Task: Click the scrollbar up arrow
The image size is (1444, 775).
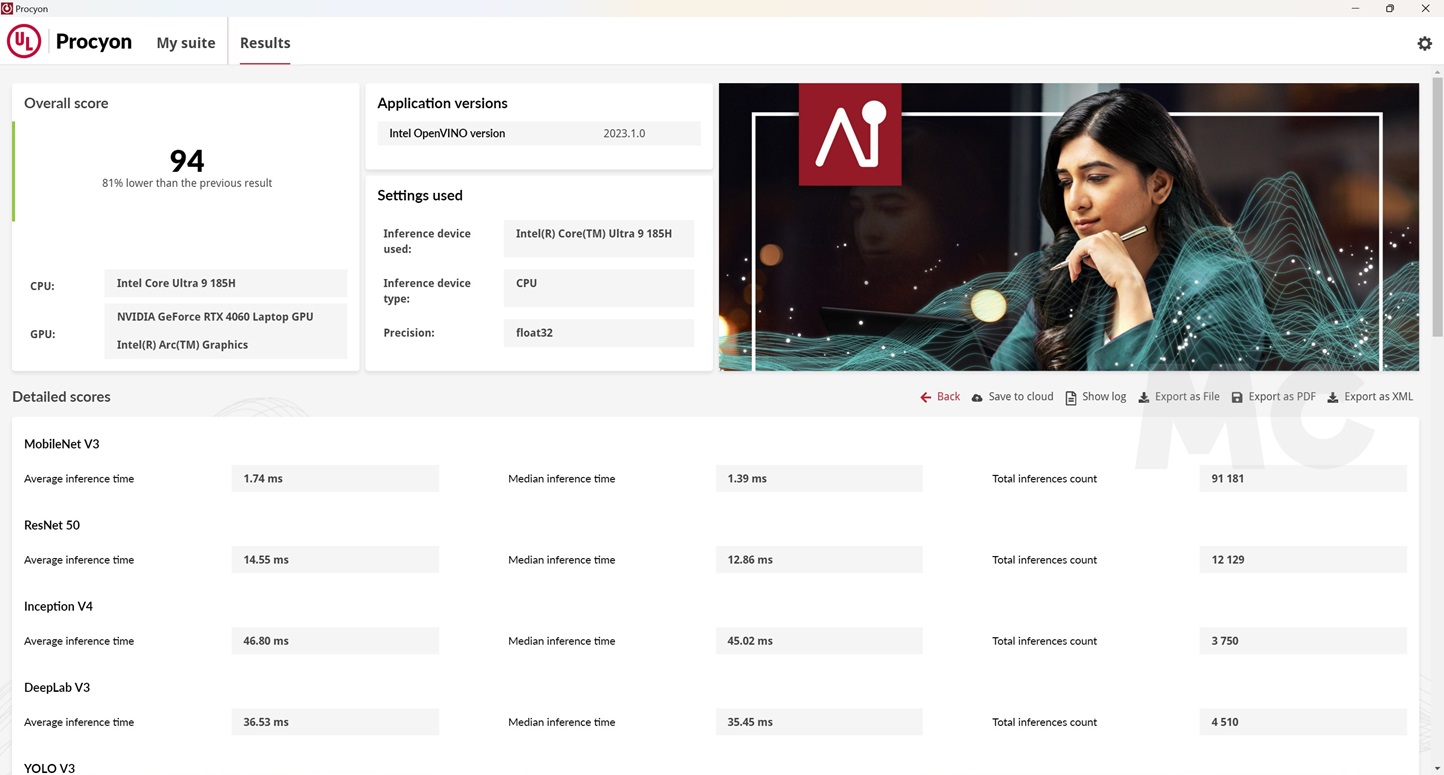Action: 1438,72
